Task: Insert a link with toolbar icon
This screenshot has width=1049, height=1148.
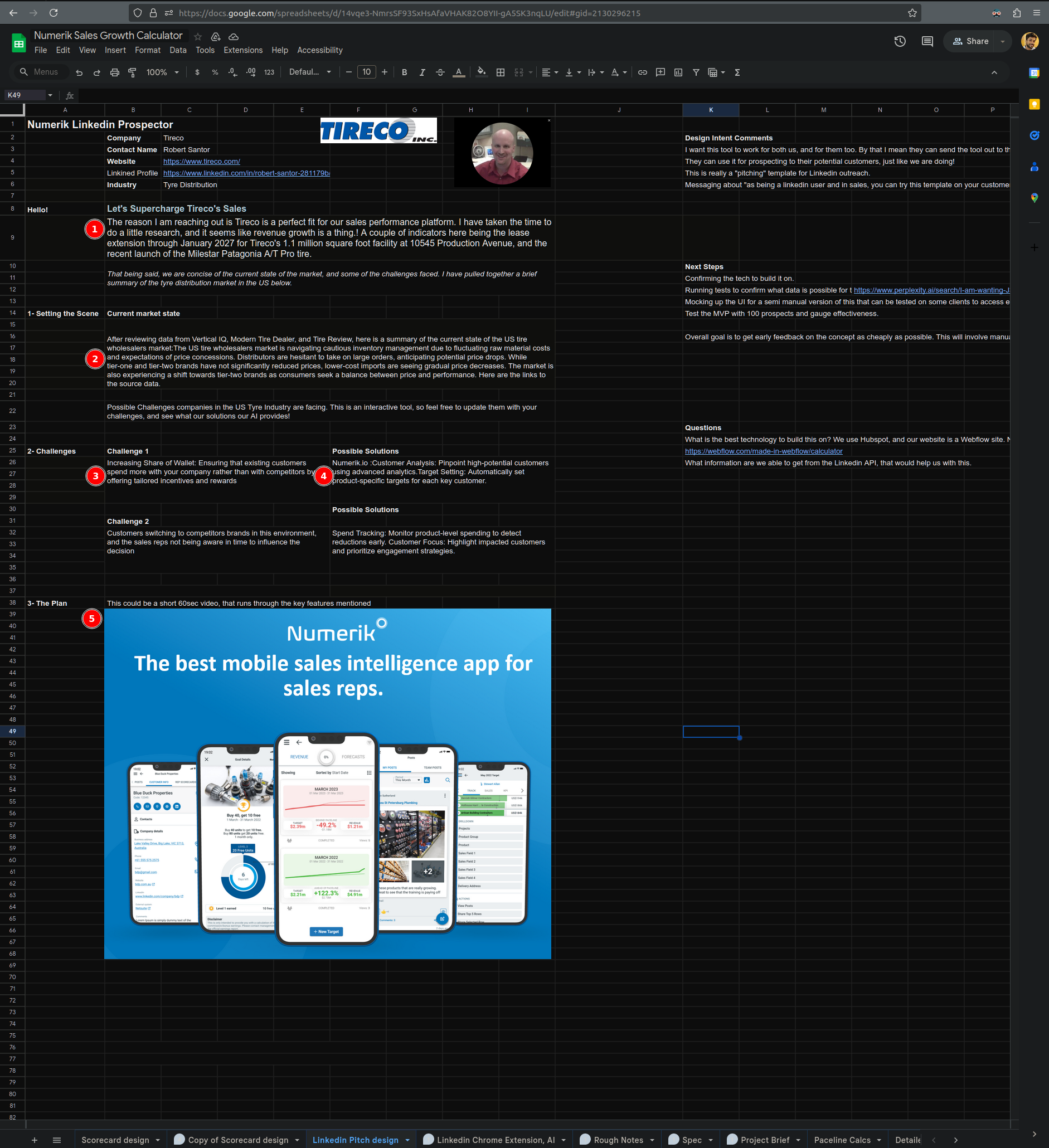Action: [x=642, y=72]
